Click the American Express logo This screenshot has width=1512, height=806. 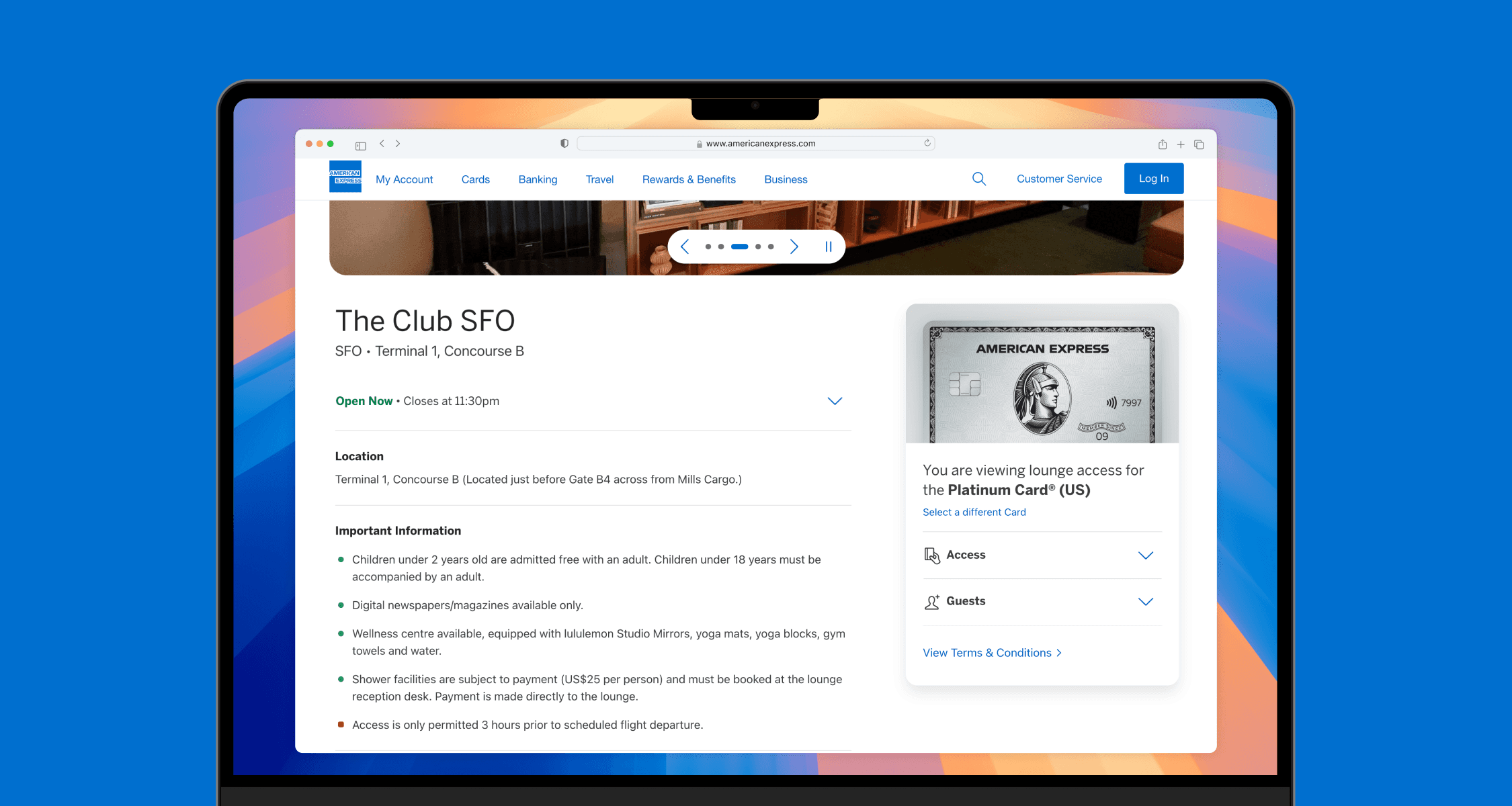[345, 177]
